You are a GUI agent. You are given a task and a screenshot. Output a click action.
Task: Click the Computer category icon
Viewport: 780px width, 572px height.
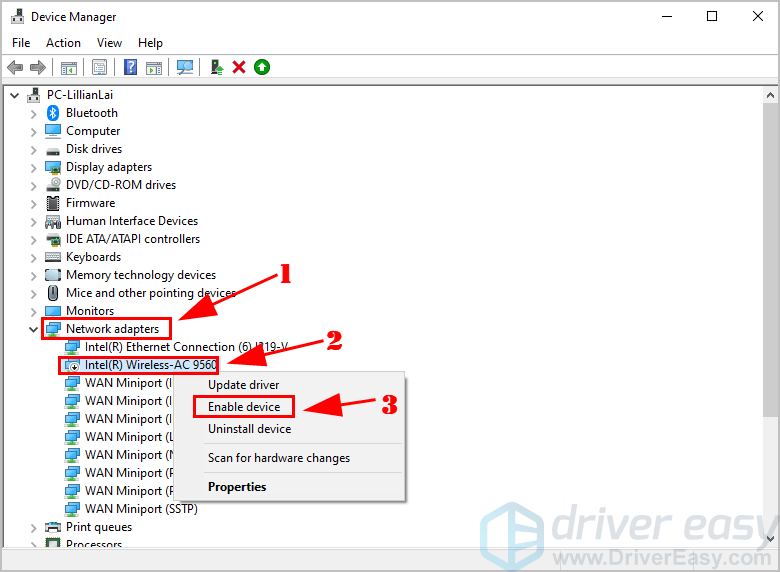click(53, 131)
